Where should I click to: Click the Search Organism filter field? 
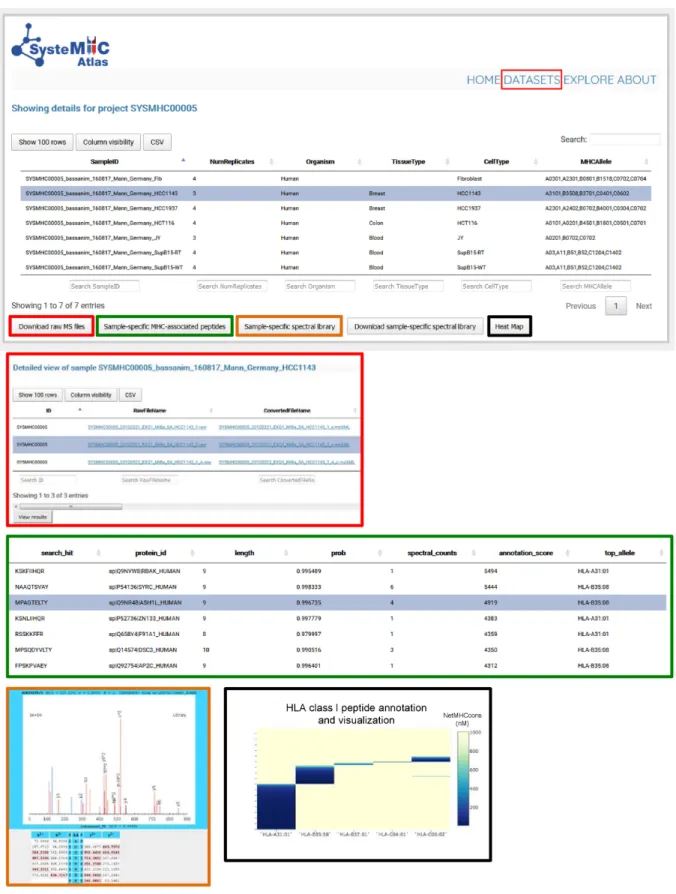(x=320, y=286)
